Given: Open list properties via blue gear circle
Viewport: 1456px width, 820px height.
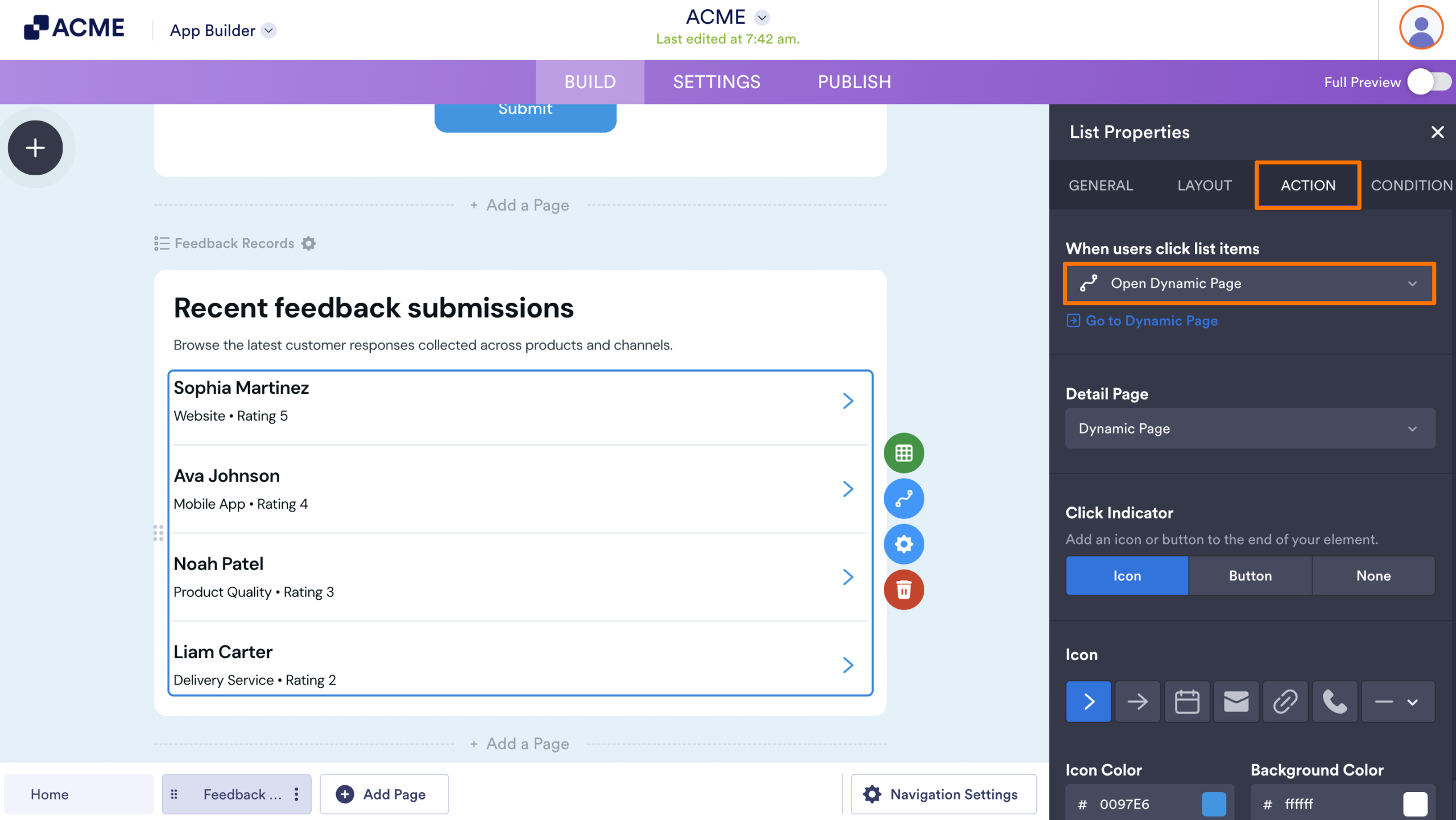Looking at the screenshot, I should pyautogui.click(x=904, y=544).
